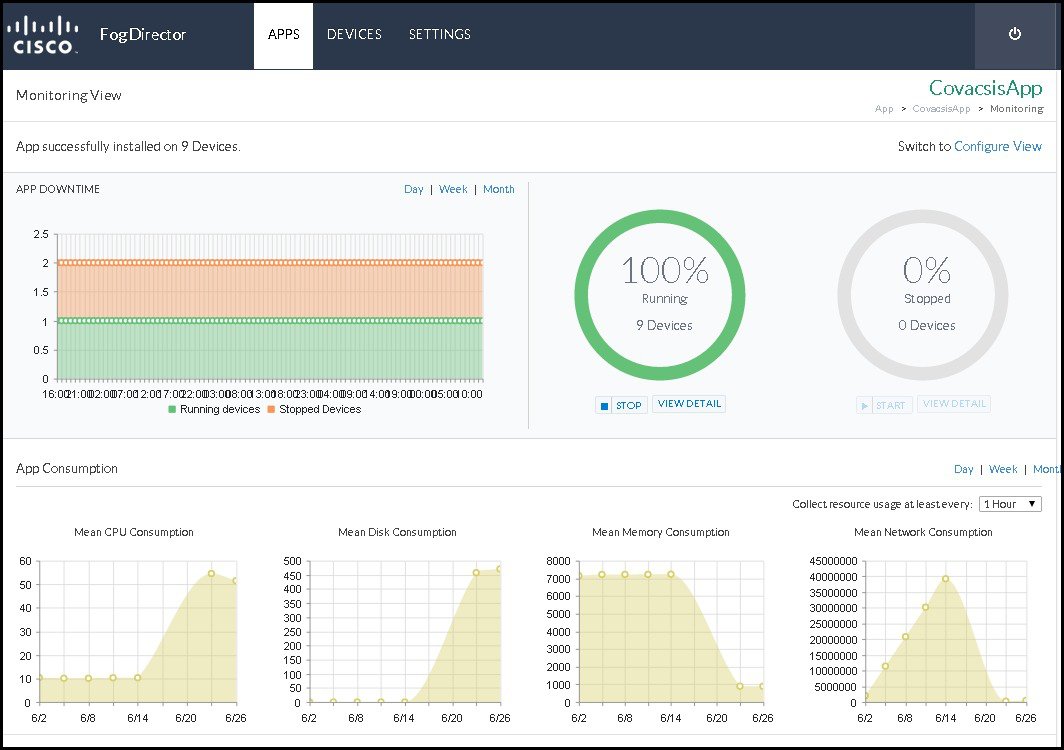Viewport: 1064px width, 750px height.
Task: Click the Network chart peak data point
Action: pos(945,579)
